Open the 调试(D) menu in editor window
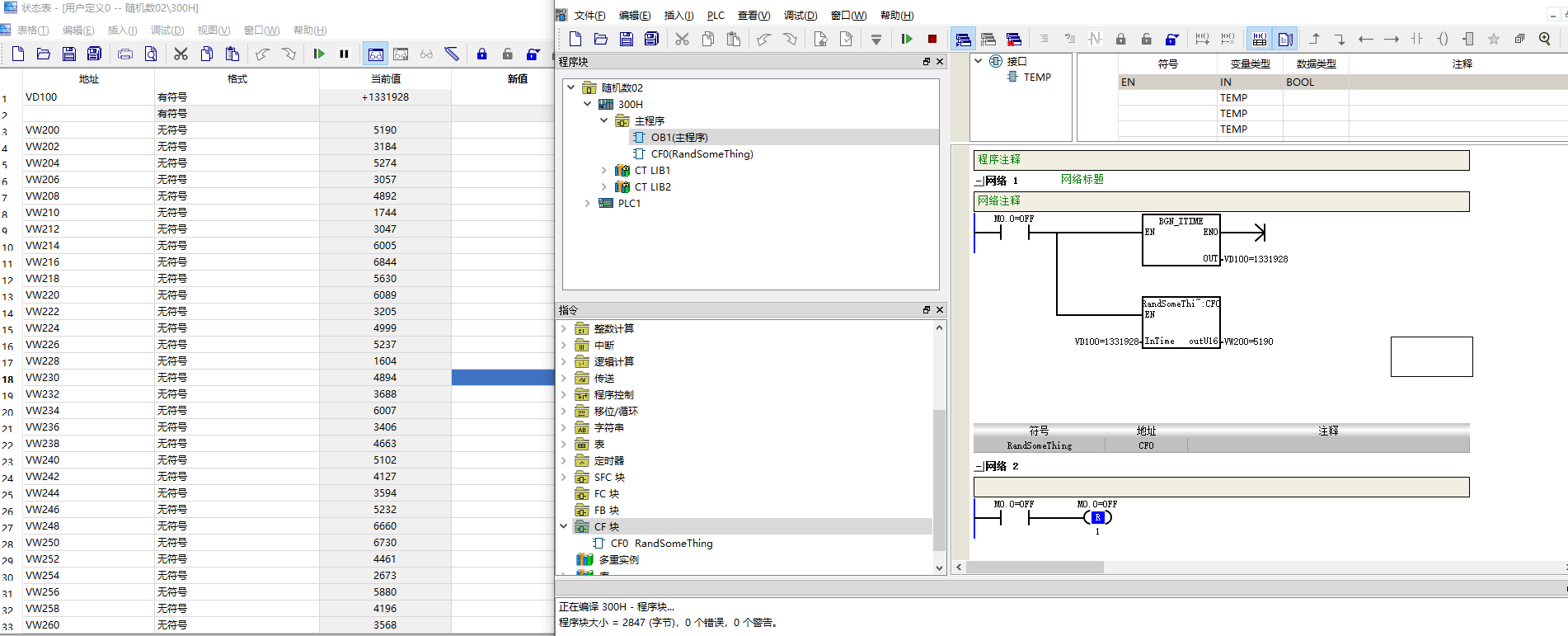Viewport: 1568px width, 636px height. pos(800,16)
